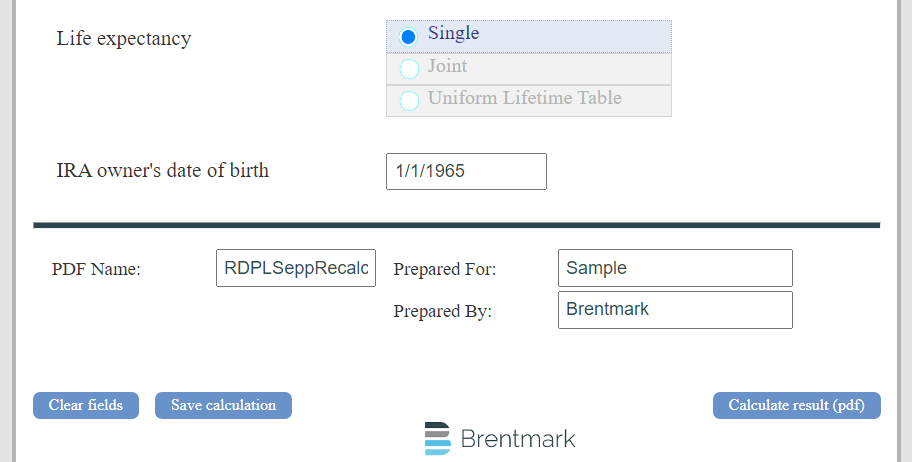Select the Uniform Lifetime Table option
Image resolution: width=912 pixels, height=462 pixels.
click(409, 101)
